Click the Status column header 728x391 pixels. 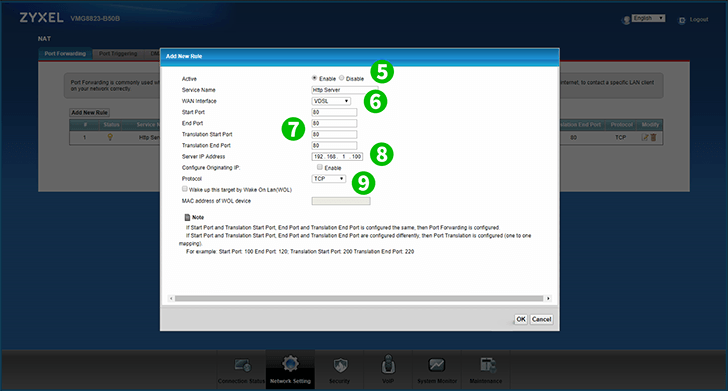click(111, 124)
